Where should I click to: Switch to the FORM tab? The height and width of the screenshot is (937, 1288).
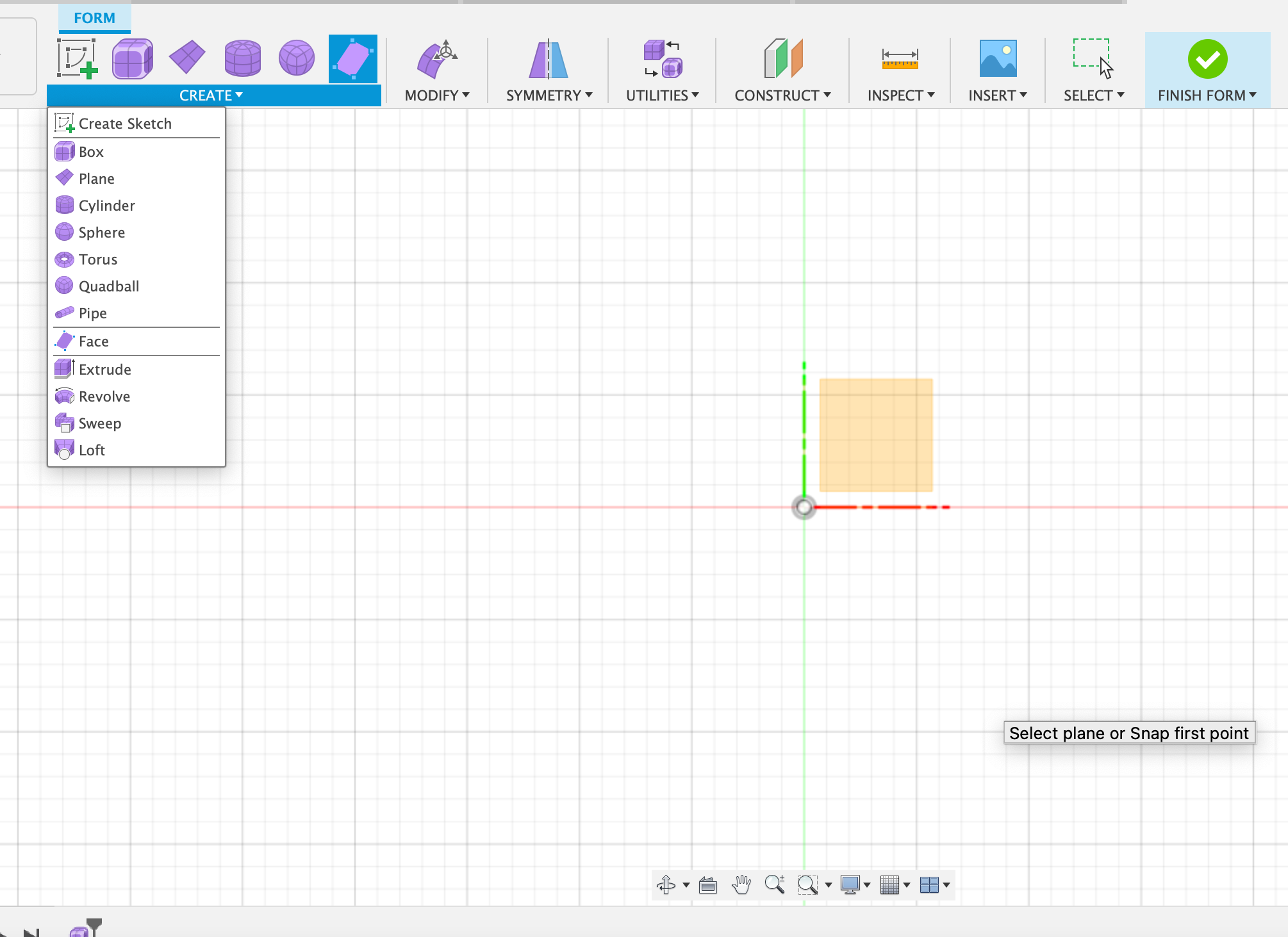point(94,17)
